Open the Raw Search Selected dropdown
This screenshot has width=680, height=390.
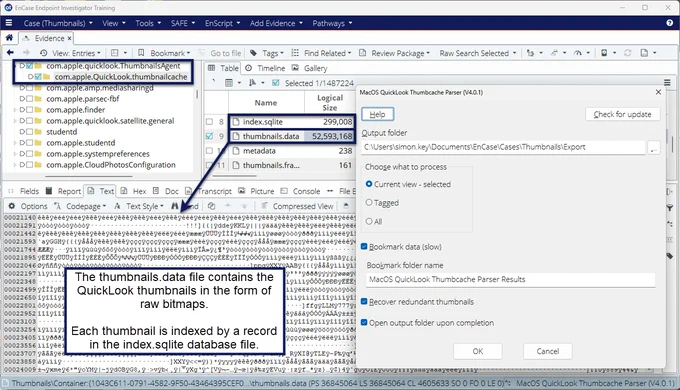coord(478,53)
